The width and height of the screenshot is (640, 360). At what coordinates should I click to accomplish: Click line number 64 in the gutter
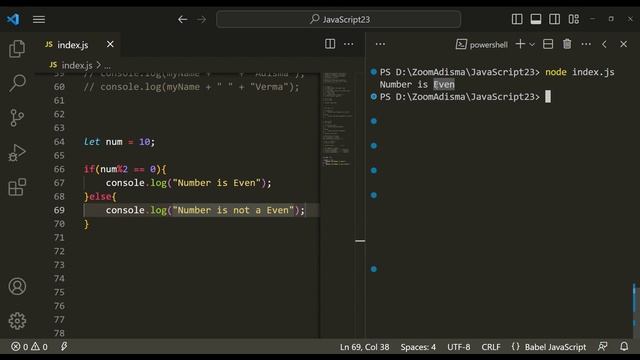pyautogui.click(x=59, y=142)
